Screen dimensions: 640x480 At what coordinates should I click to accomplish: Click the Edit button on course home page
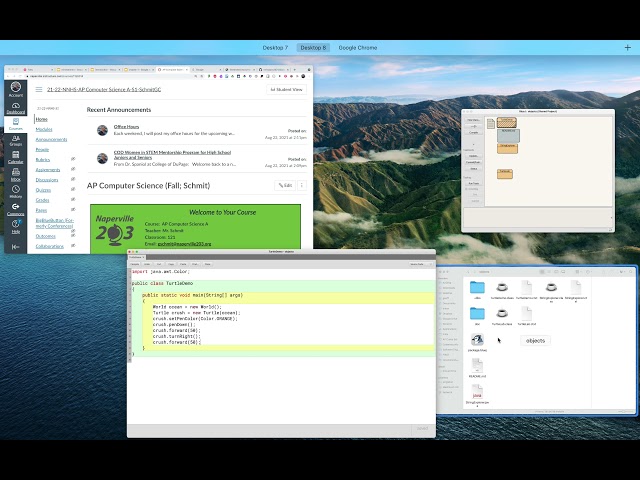(285, 185)
